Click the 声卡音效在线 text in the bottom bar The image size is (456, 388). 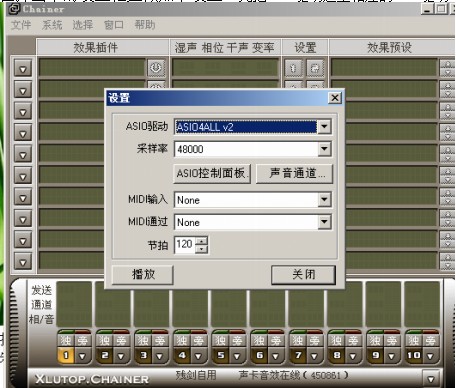pos(293,375)
